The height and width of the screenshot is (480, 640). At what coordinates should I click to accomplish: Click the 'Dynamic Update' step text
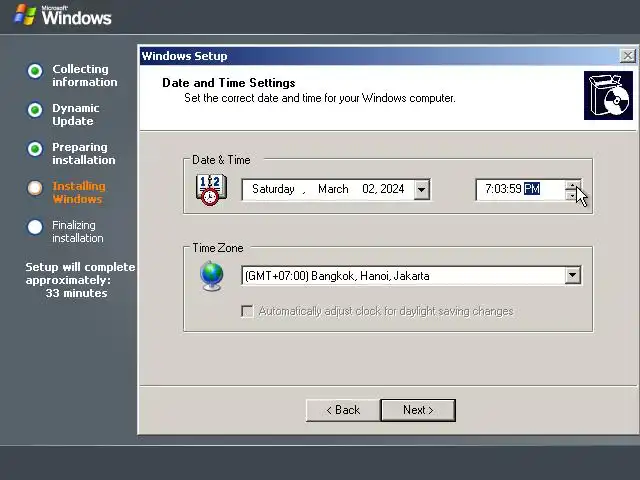point(76,114)
